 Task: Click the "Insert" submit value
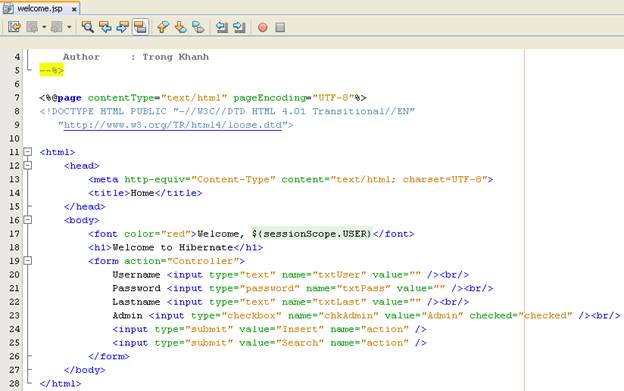pyautogui.click(x=300, y=329)
